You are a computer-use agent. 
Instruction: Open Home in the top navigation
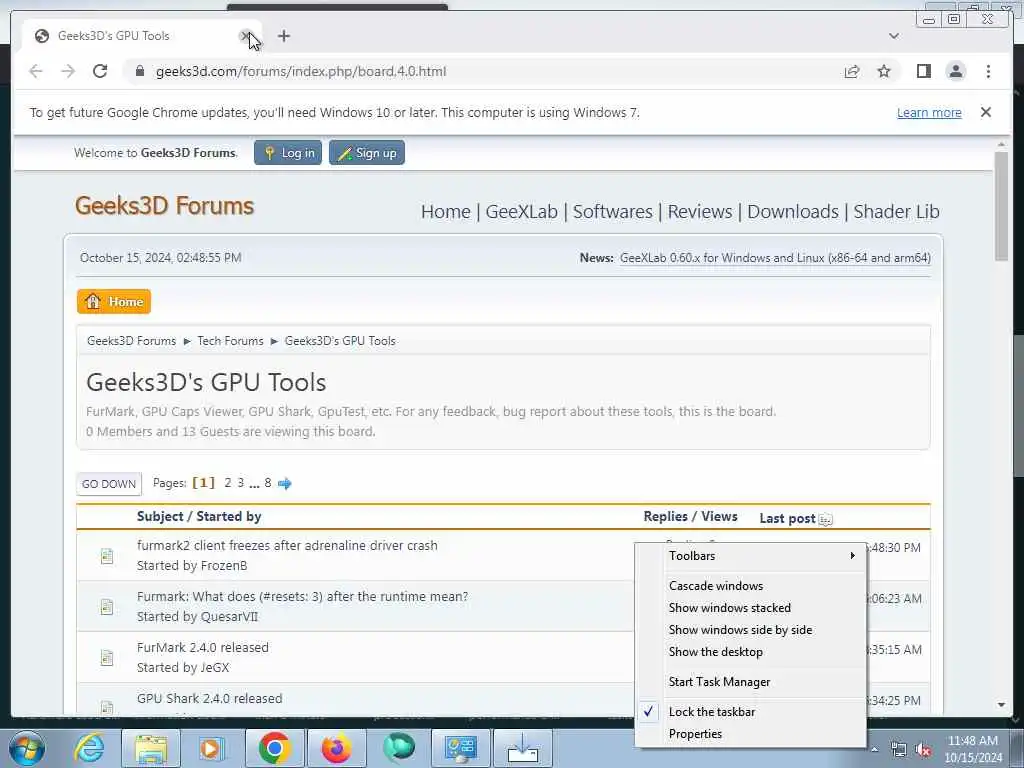pyautogui.click(x=445, y=212)
